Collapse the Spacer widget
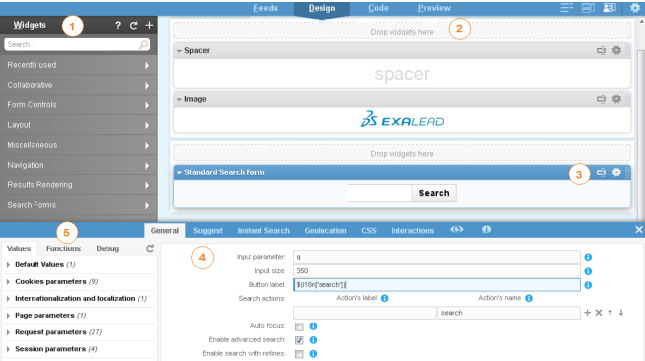Viewport: 645px width, 361px height. [x=179, y=51]
